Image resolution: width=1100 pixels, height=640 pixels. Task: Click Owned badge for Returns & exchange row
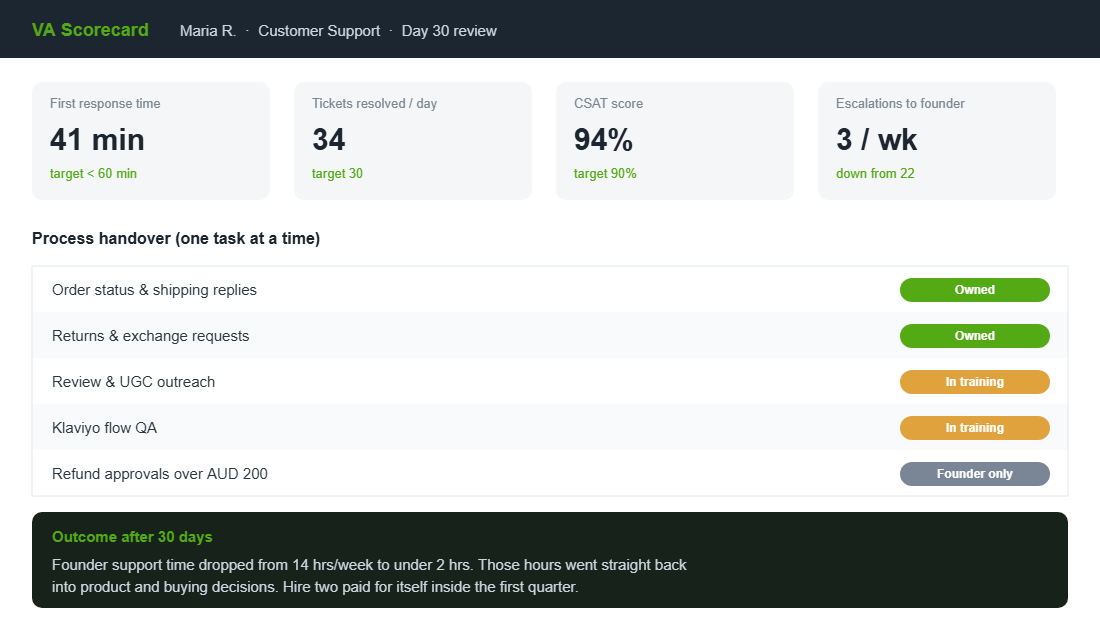(974, 335)
